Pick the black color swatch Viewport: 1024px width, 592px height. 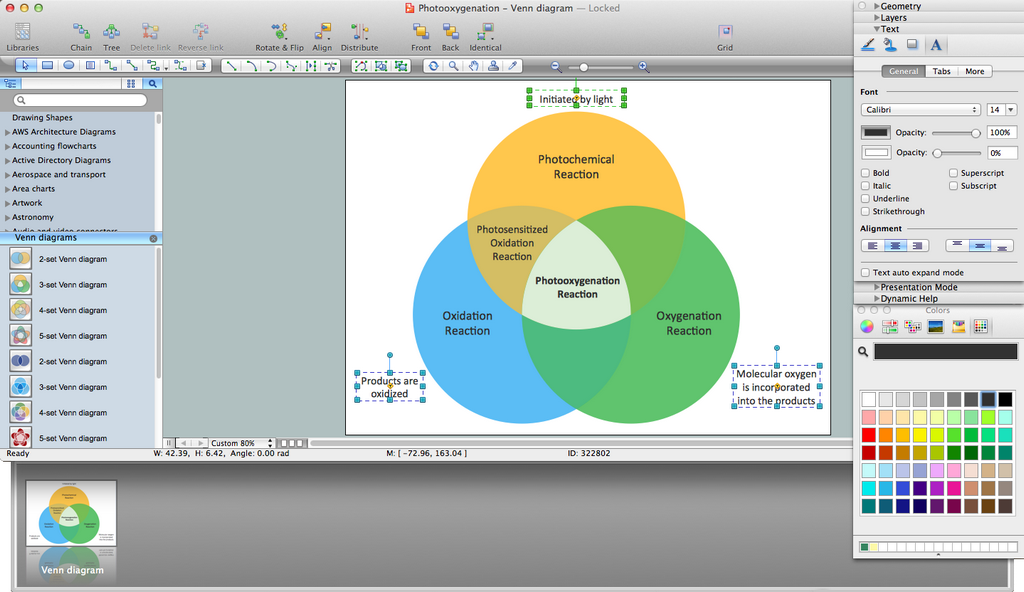pos(1005,399)
